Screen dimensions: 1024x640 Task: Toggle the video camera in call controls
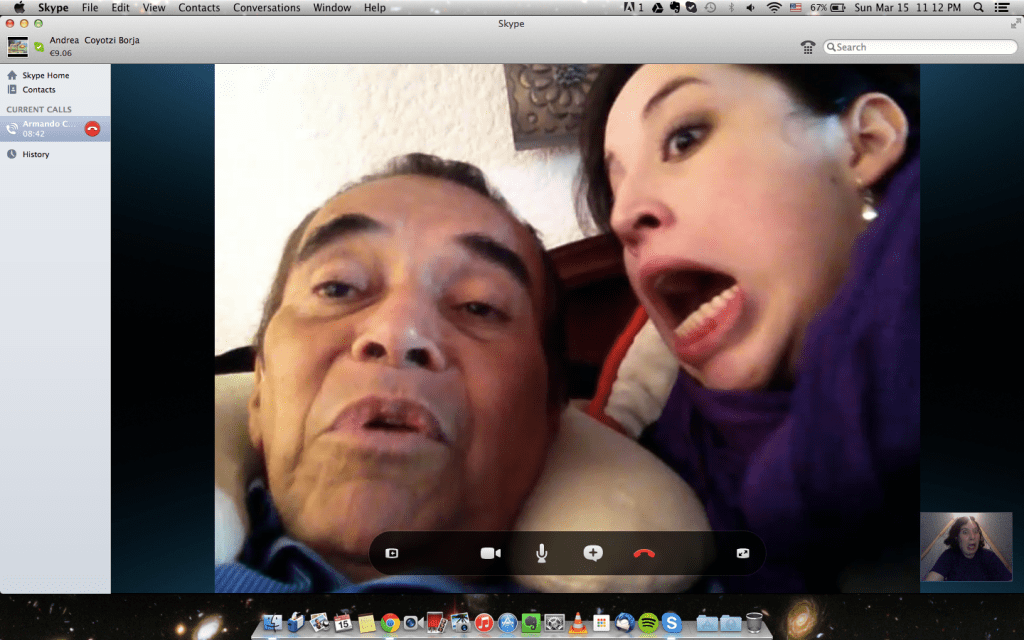click(490, 553)
